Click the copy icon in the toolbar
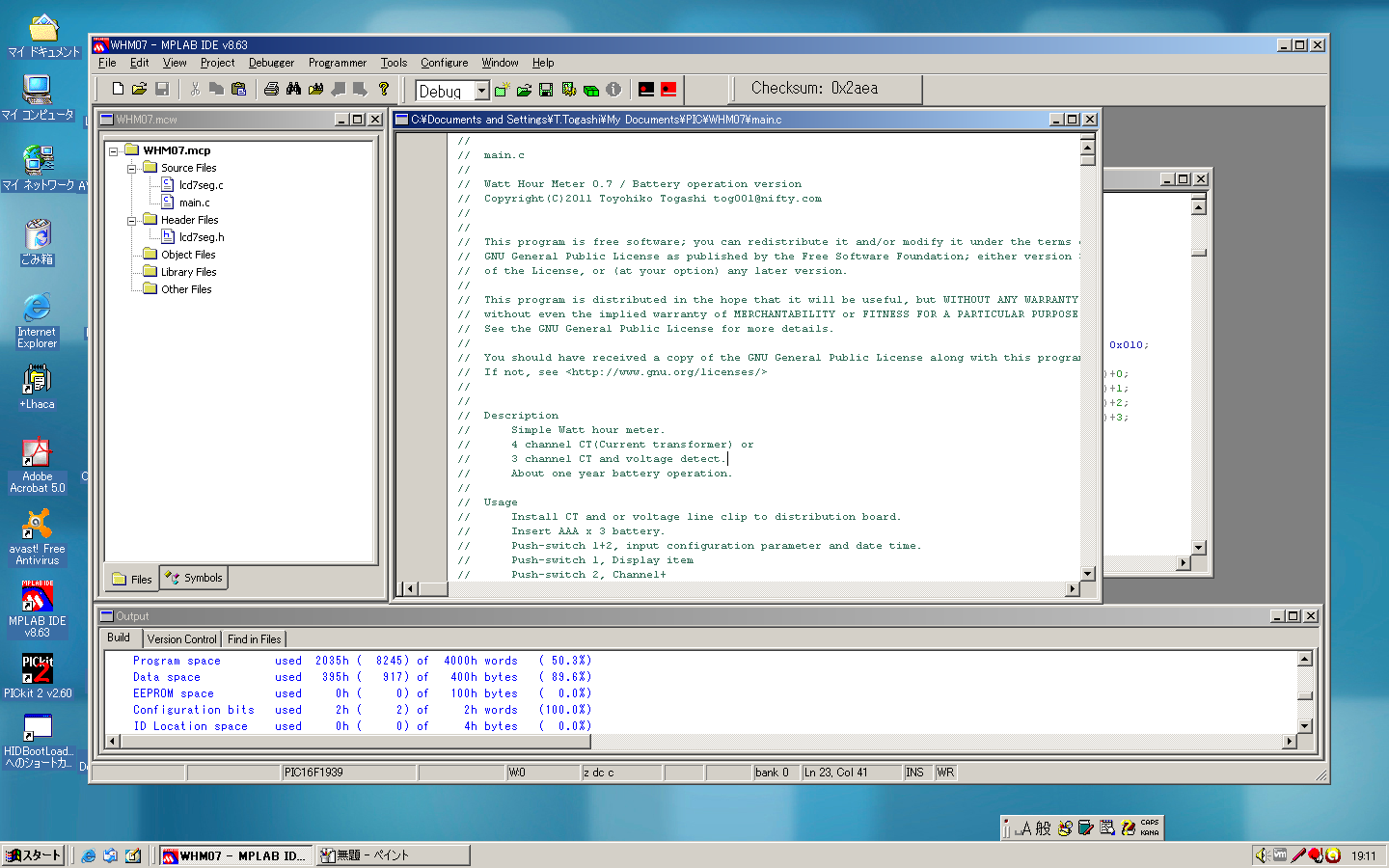The image size is (1389, 868). point(217,89)
